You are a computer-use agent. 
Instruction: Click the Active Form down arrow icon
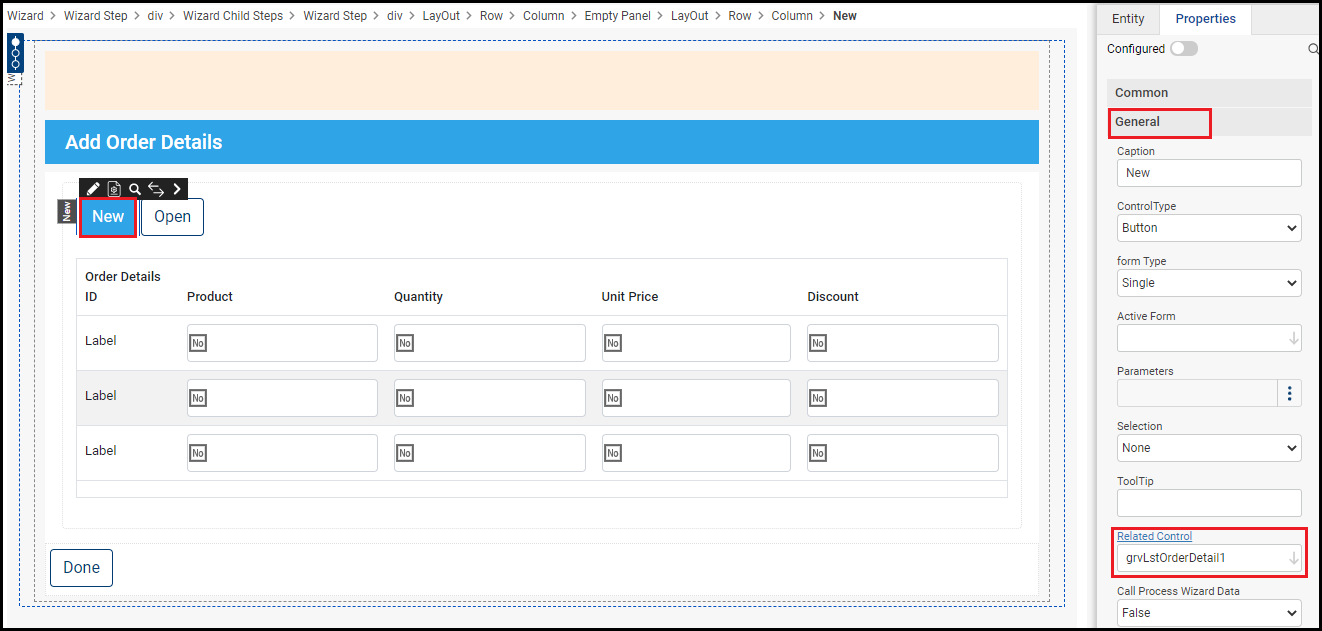click(x=1294, y=338)
